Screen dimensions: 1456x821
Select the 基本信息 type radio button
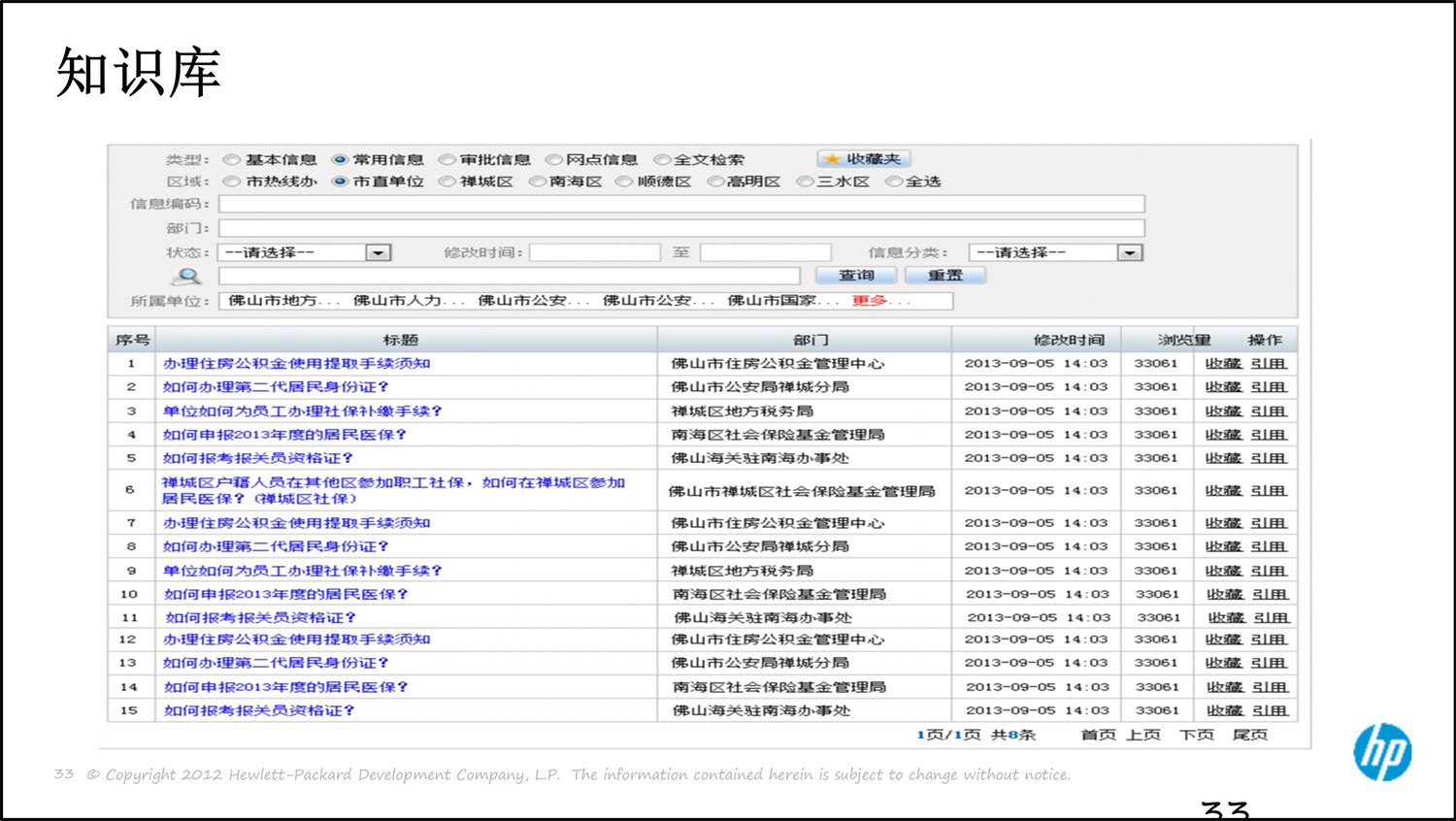click(231, 158)
